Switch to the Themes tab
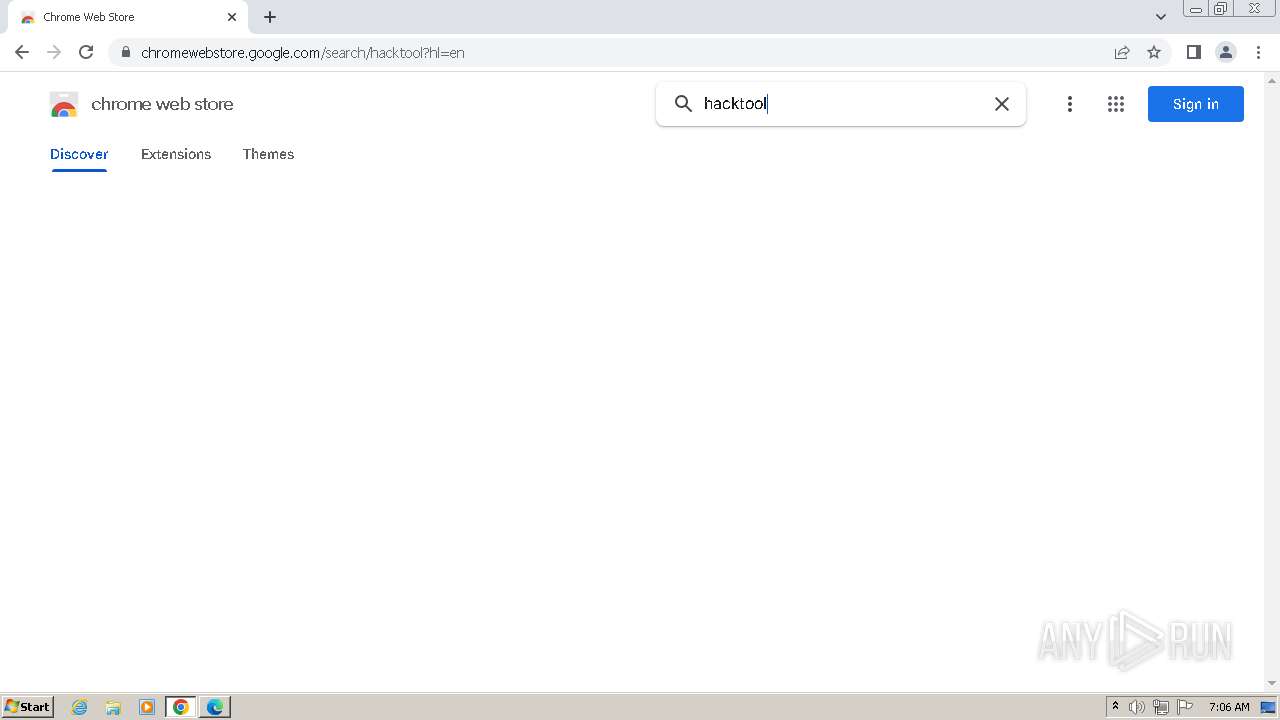 [x=268, y=154]
